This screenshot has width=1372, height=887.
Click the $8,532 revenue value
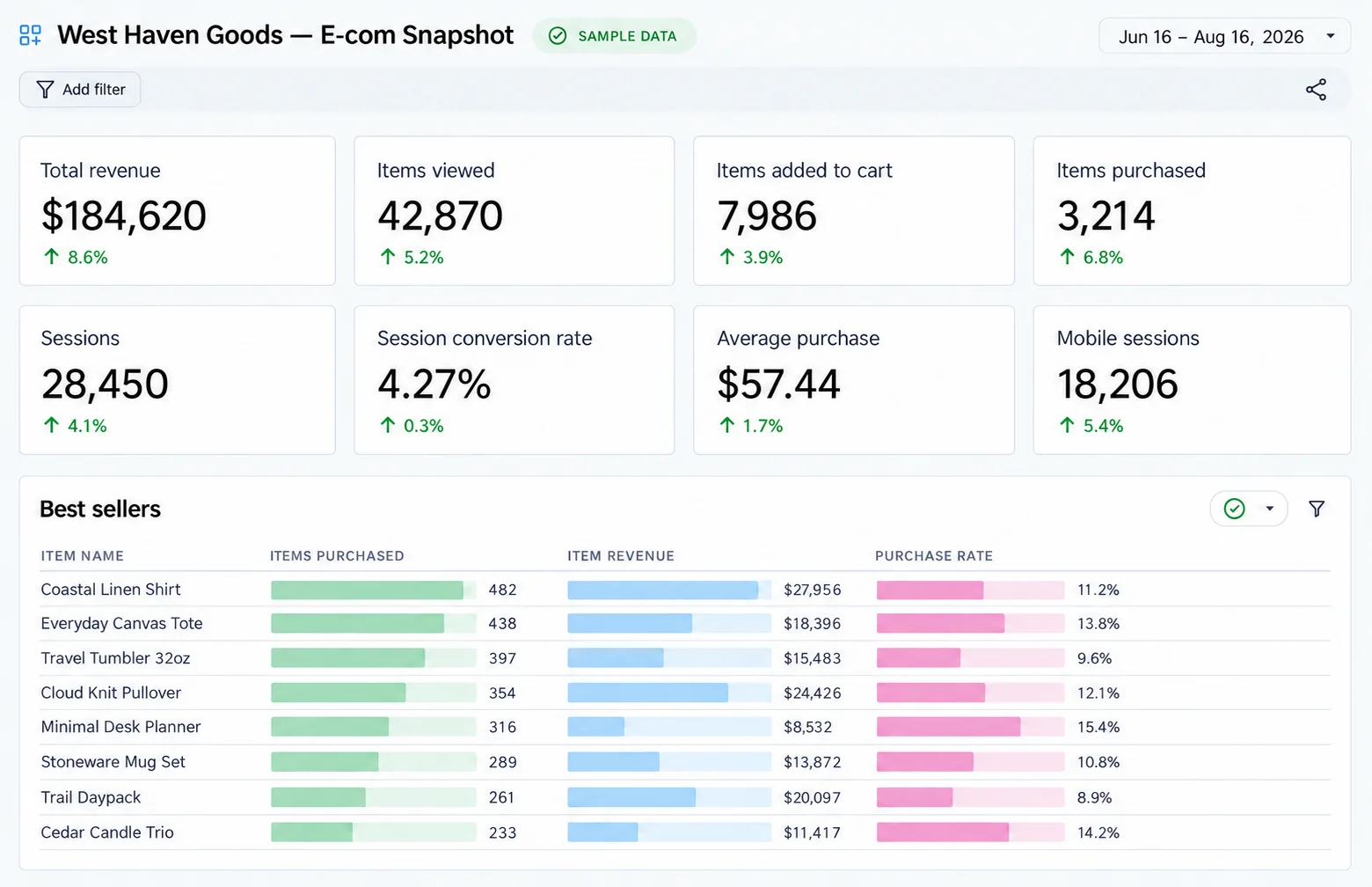(808, 727)
